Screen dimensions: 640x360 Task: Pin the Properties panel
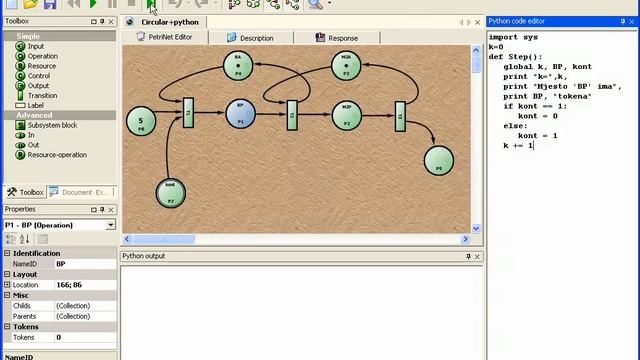click(x=102, y=209)
